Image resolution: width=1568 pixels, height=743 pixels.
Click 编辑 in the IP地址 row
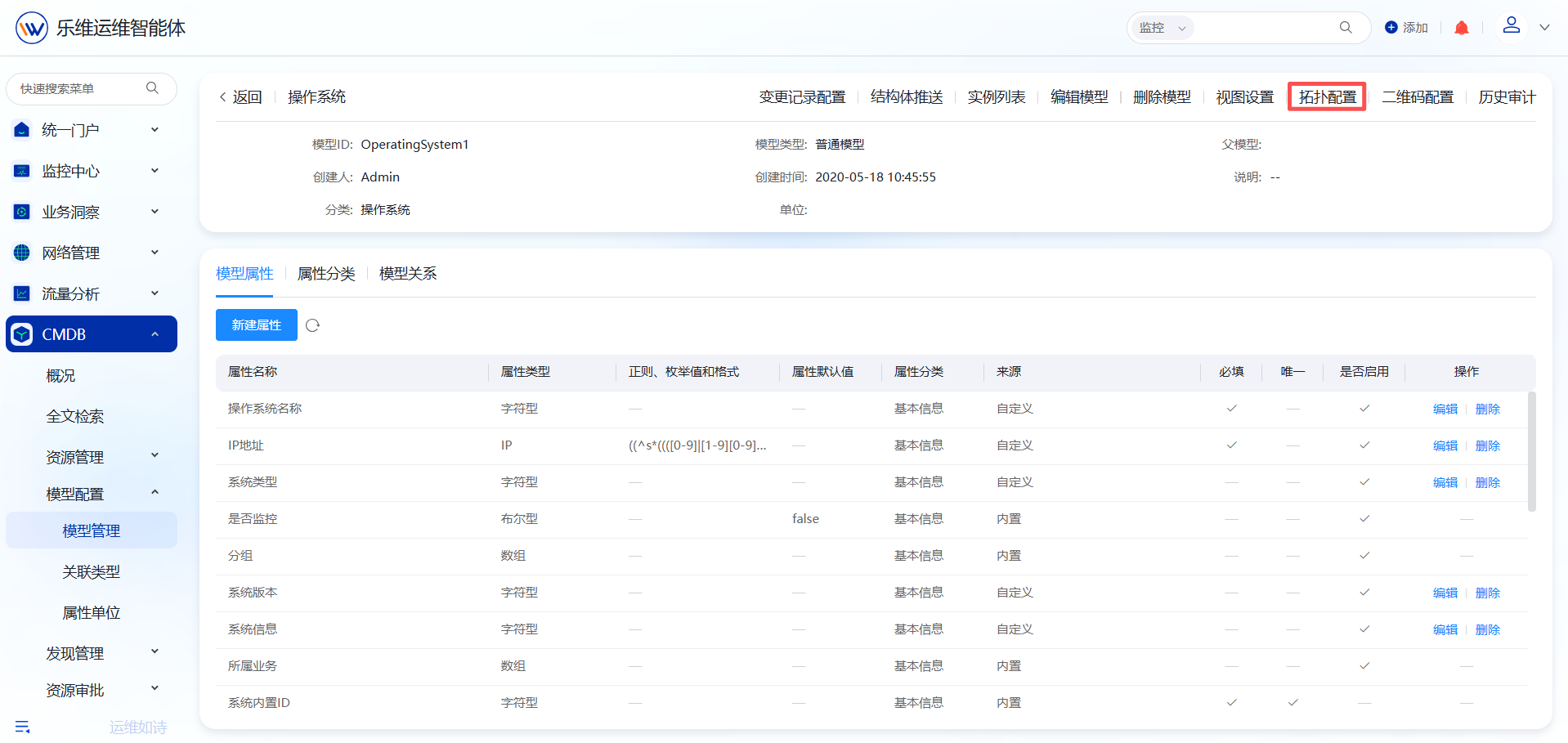[1445, 446]
